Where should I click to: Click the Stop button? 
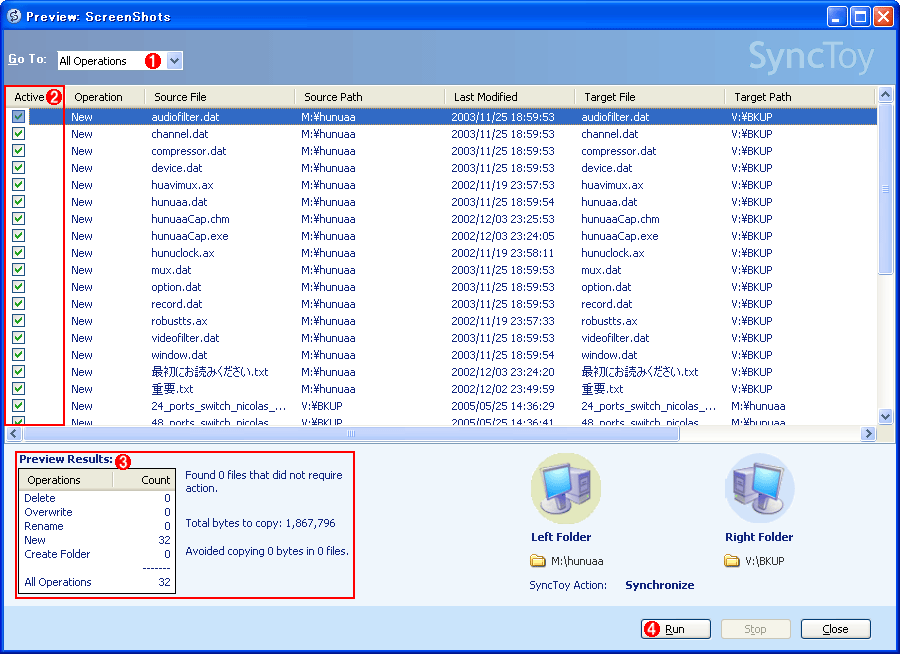(x=755, y=629)
